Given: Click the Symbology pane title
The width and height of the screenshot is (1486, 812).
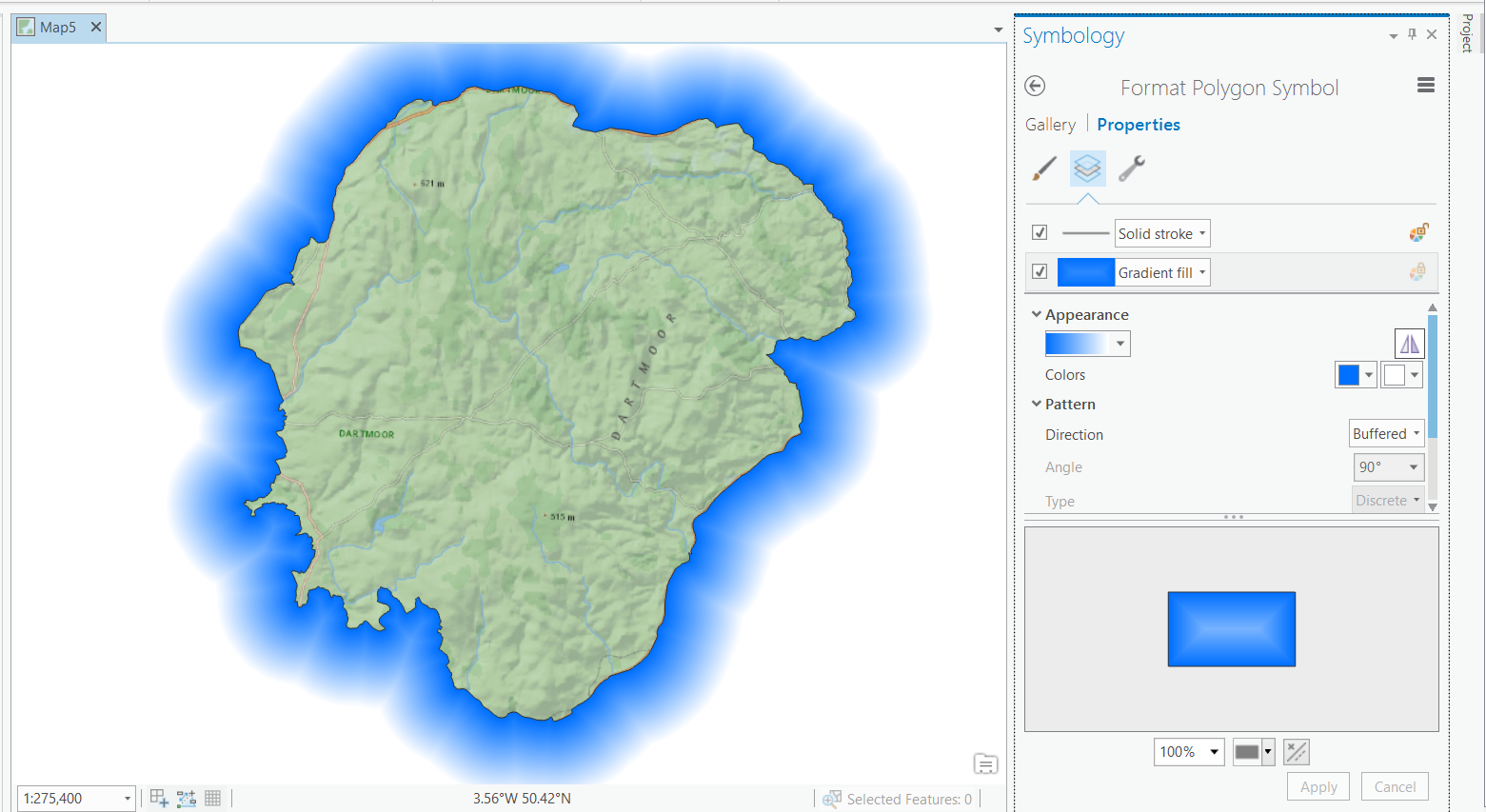Looking at the screenshot, I should pos(1074,36).
